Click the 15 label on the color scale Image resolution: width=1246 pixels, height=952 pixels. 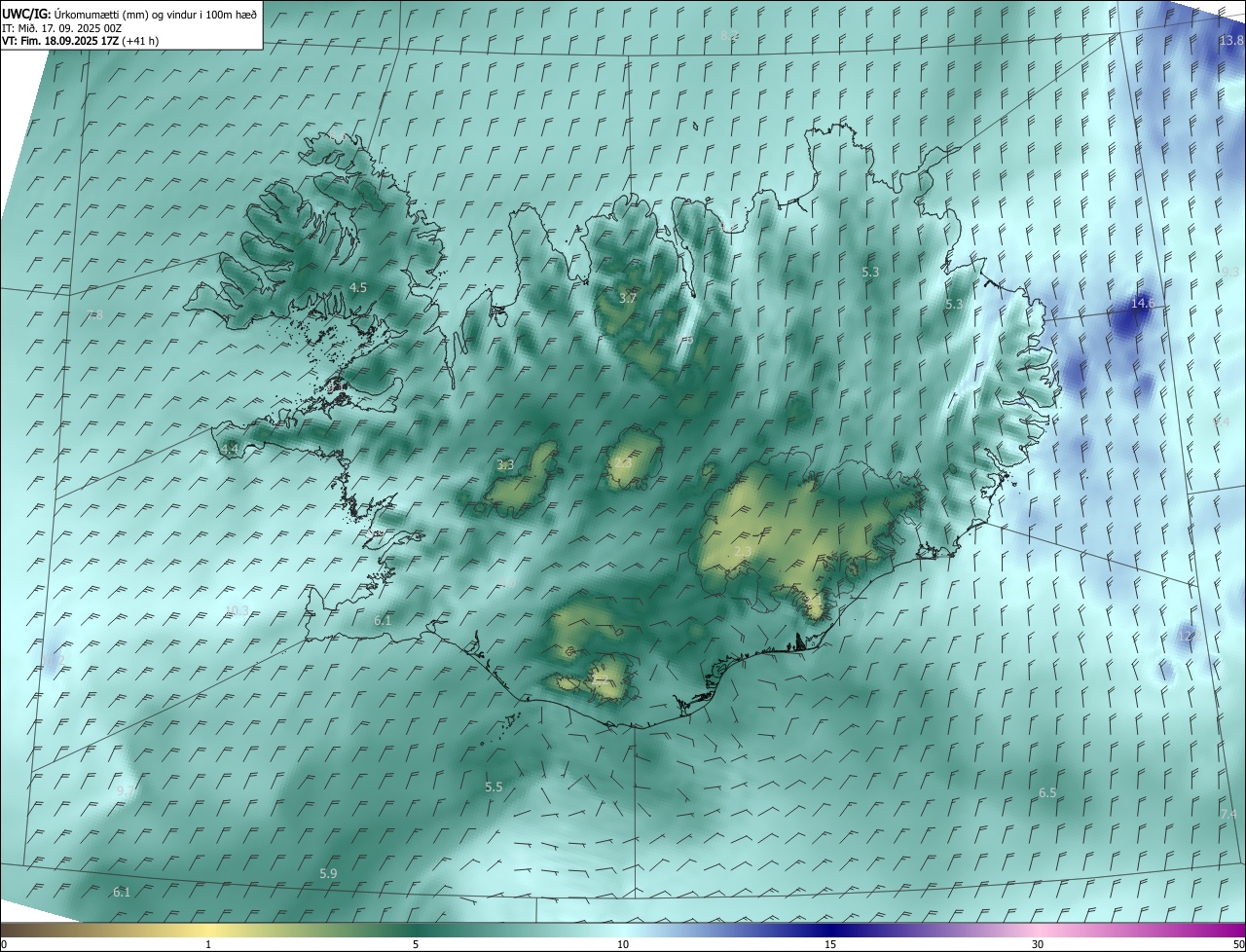click(830, 945)
